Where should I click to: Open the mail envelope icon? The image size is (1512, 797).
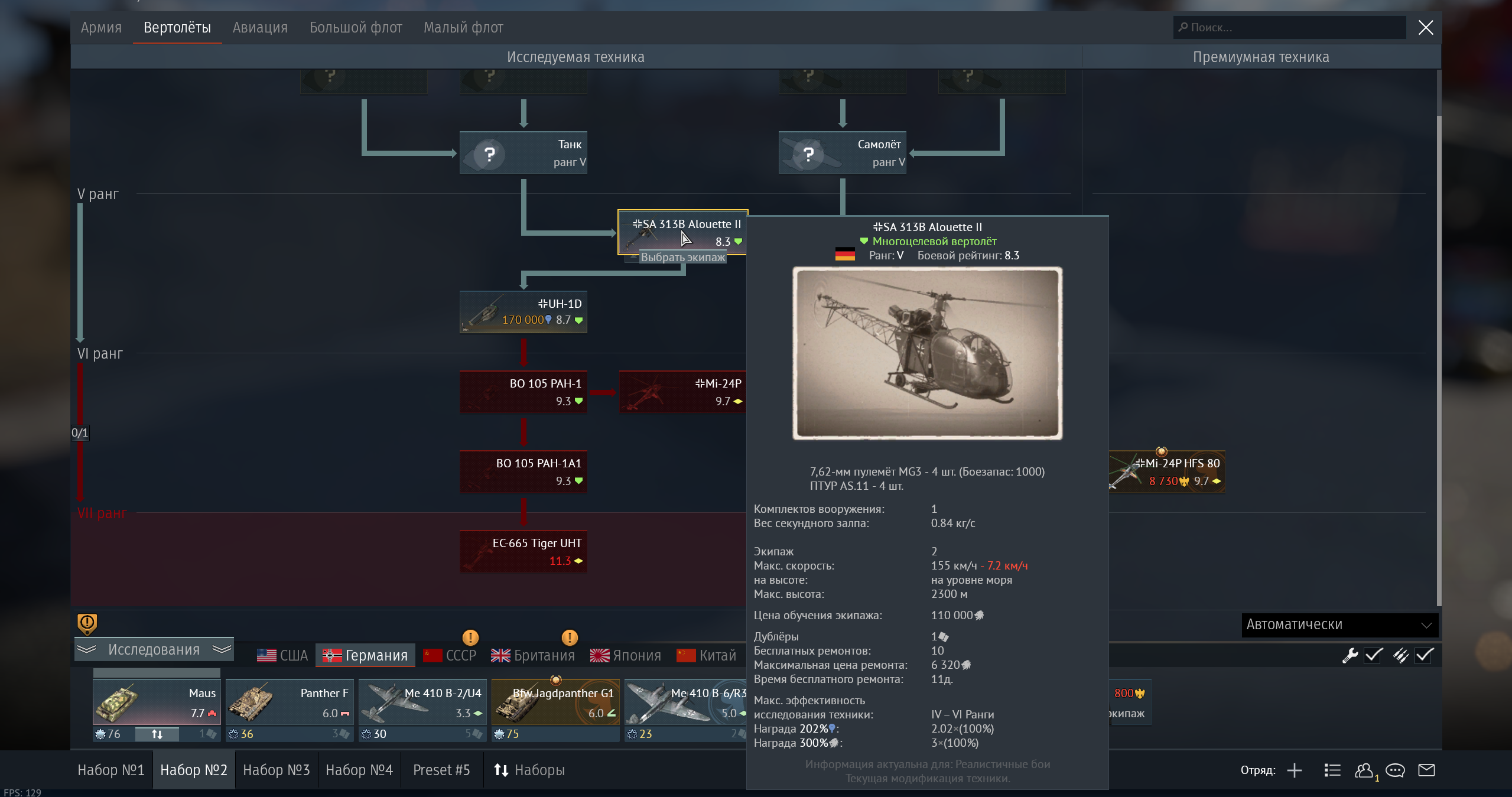(x=1426, y=770)
